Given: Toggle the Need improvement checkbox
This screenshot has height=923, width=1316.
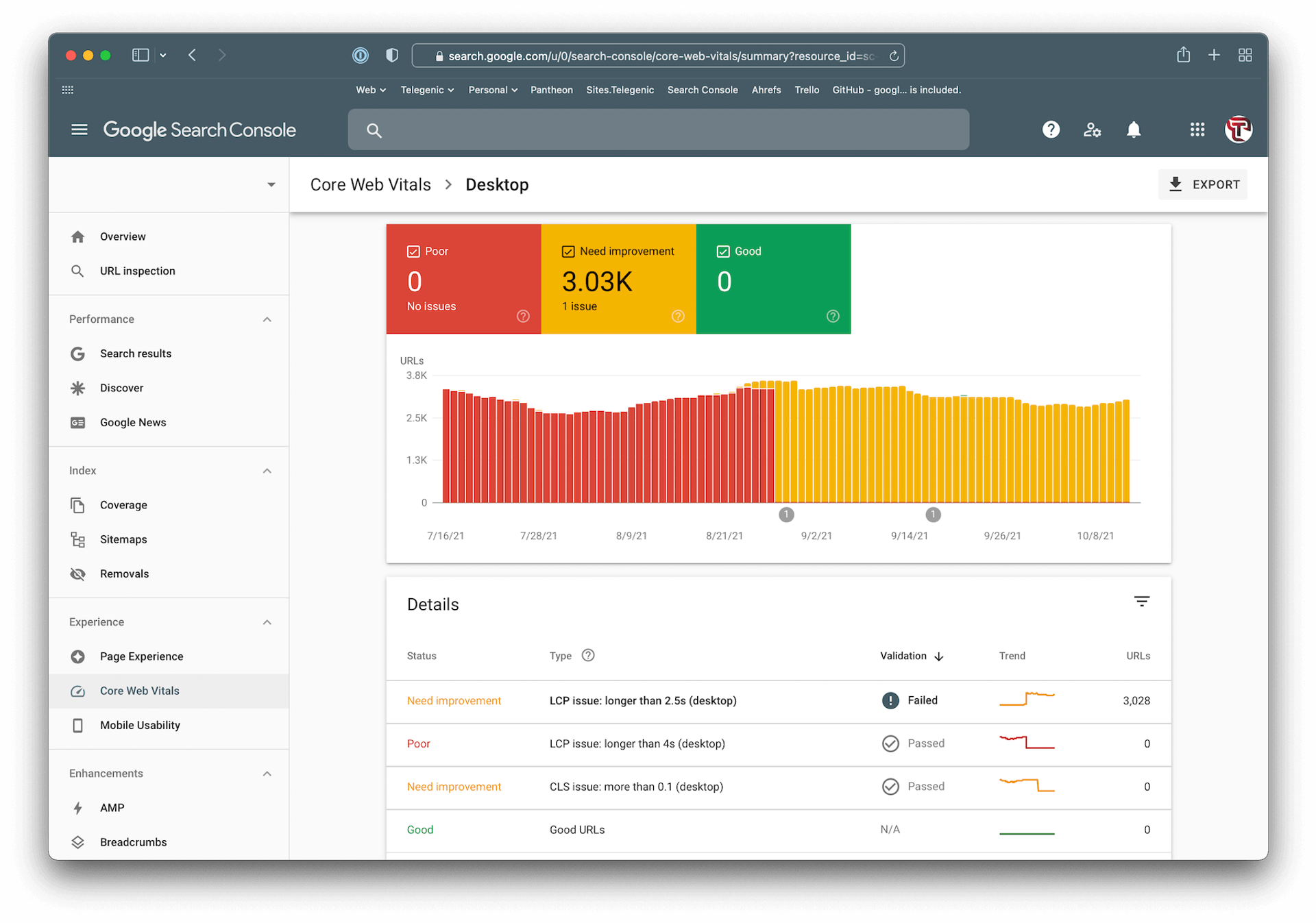Looking at the screenshot, I should pos(568,251).
